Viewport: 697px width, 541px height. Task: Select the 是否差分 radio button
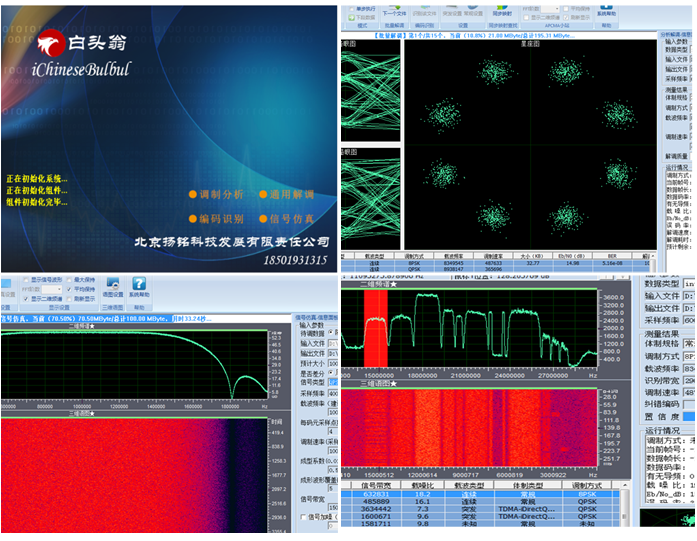pos(331,373)
